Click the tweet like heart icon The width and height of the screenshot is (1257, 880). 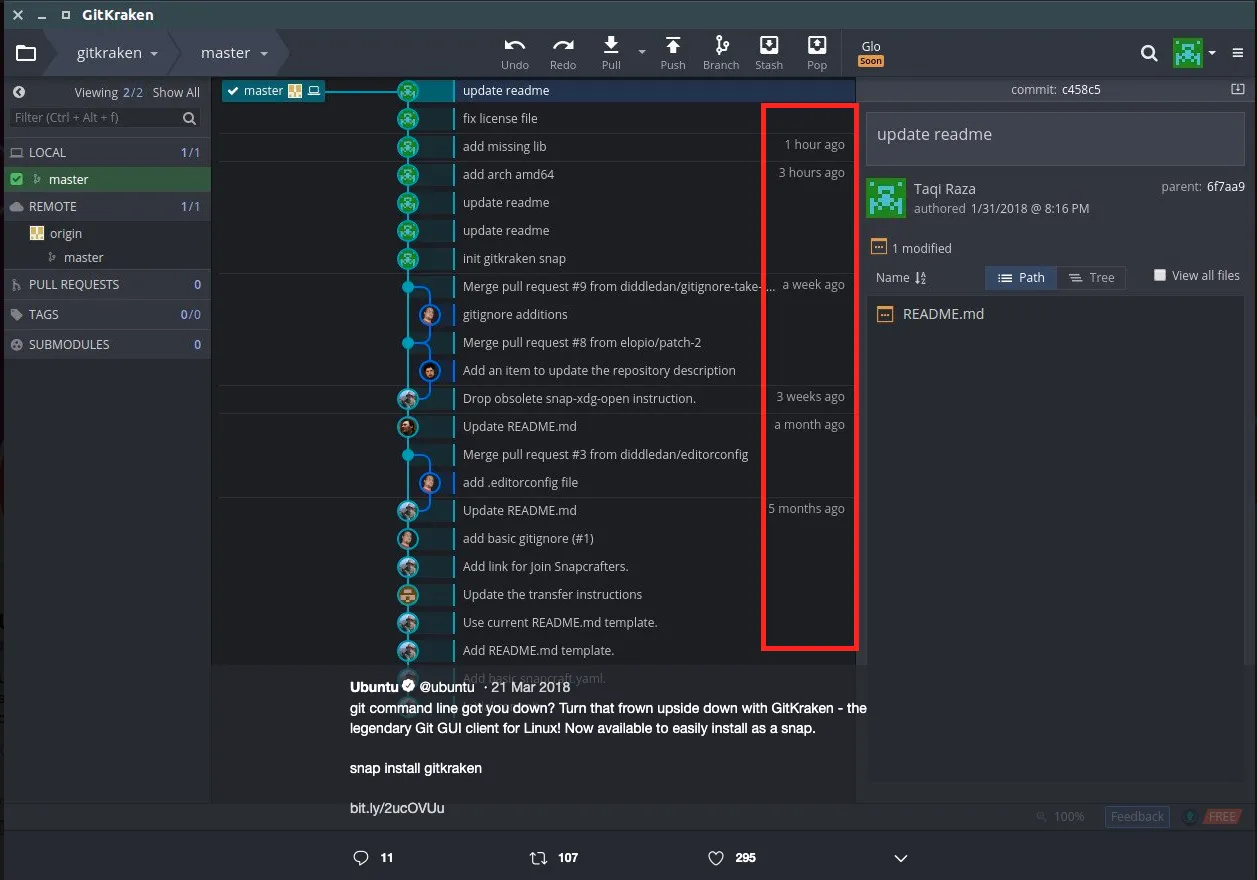[715, 858]
